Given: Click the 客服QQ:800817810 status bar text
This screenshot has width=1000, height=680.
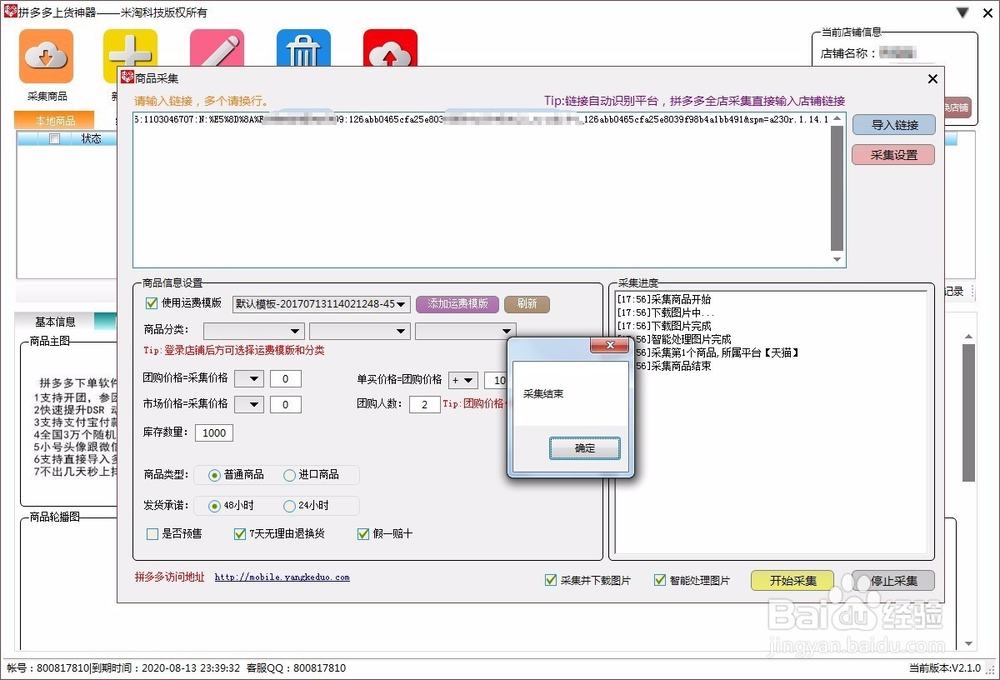Looking at the screenshot, I should point(296,668).
